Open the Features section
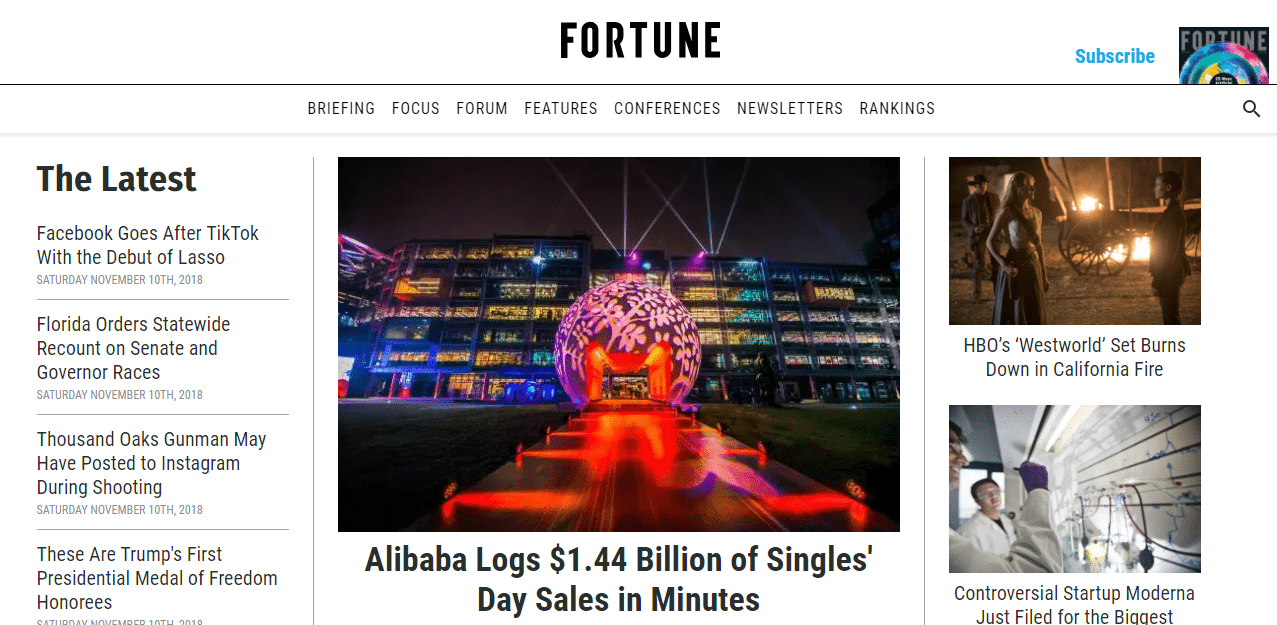This screenshot has width=1277, height=625. 561,109
